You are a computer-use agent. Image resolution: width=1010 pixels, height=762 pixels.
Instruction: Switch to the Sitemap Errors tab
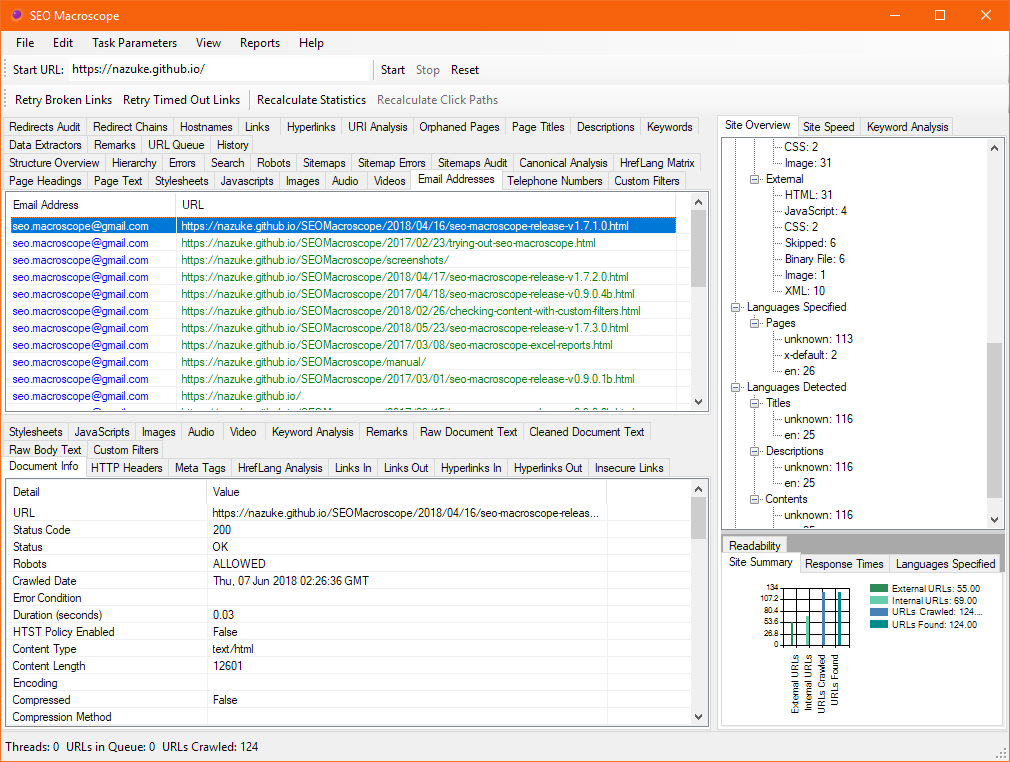[392, 163]
